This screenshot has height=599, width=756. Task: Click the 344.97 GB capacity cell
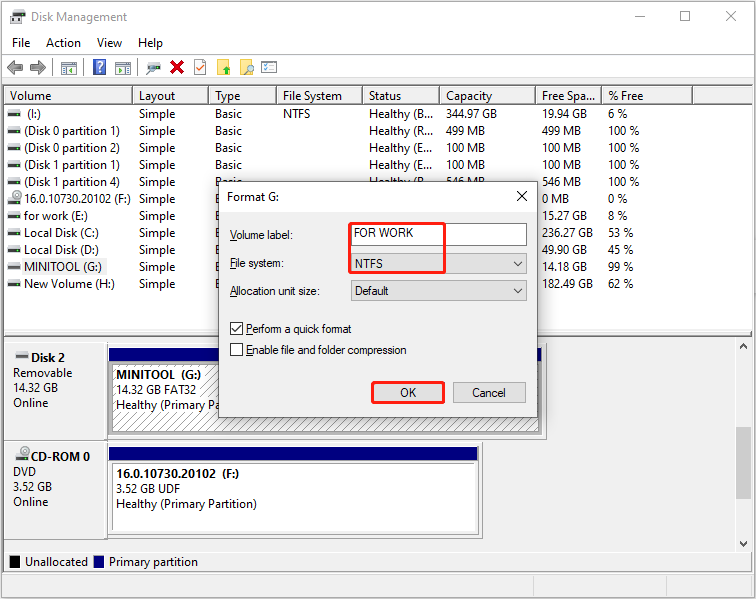[x=471, y=114]
